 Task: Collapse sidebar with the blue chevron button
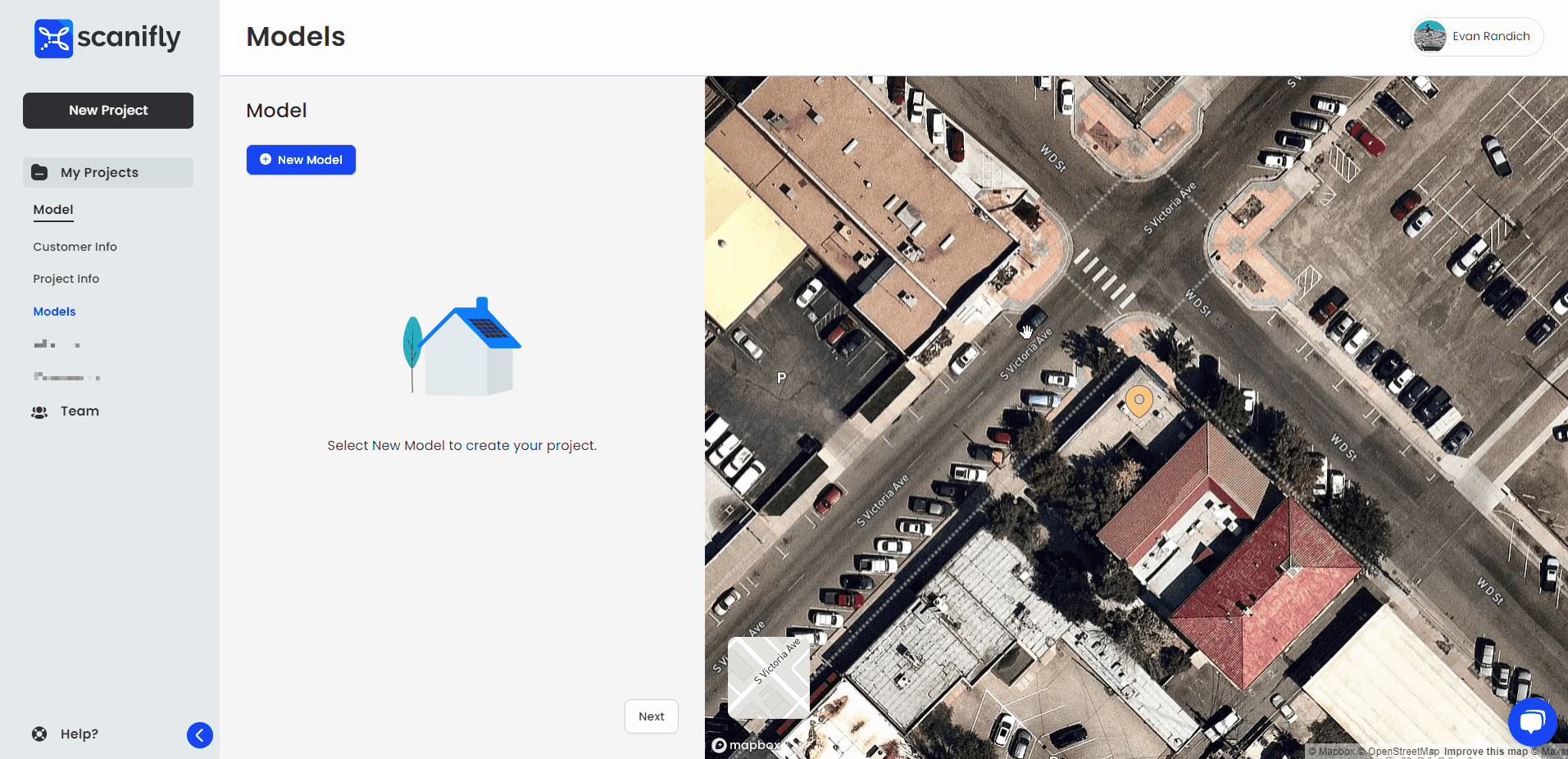[x=200, y=735]
